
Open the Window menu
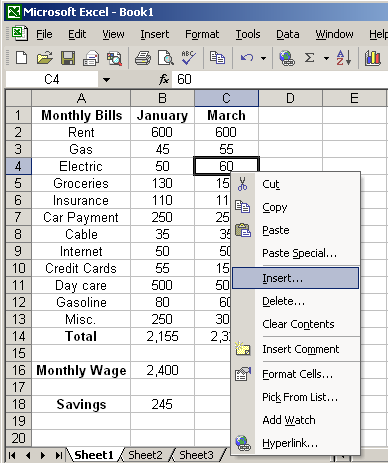(x=334, y=34)
